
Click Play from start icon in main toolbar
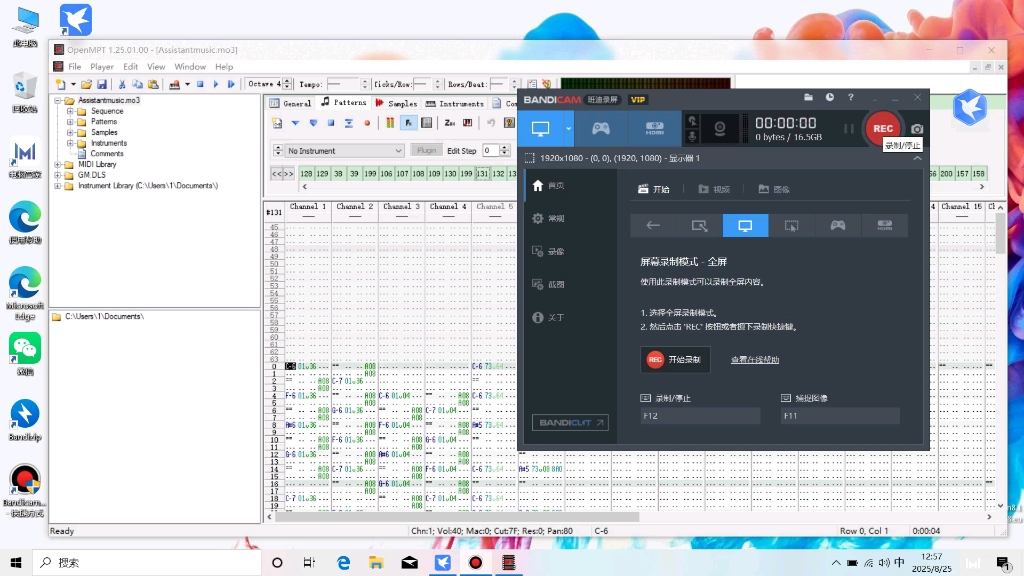(x=231, y=84)
